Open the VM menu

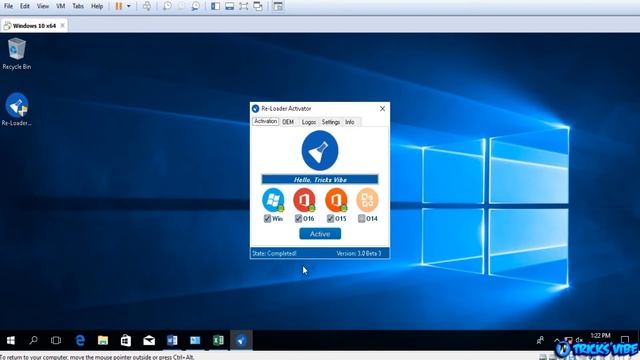(61, 6)
